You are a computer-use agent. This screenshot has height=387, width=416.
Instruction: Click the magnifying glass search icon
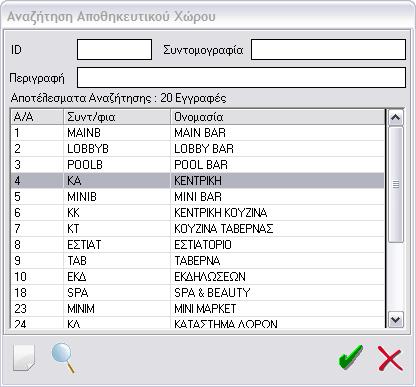(x=63, y=358)
